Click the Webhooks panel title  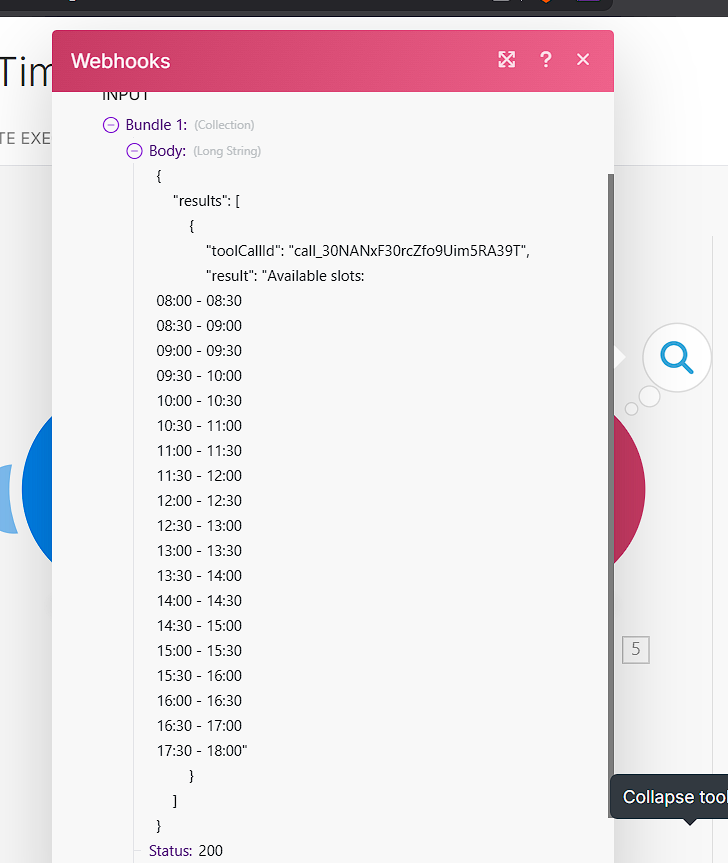click(121, 61)
